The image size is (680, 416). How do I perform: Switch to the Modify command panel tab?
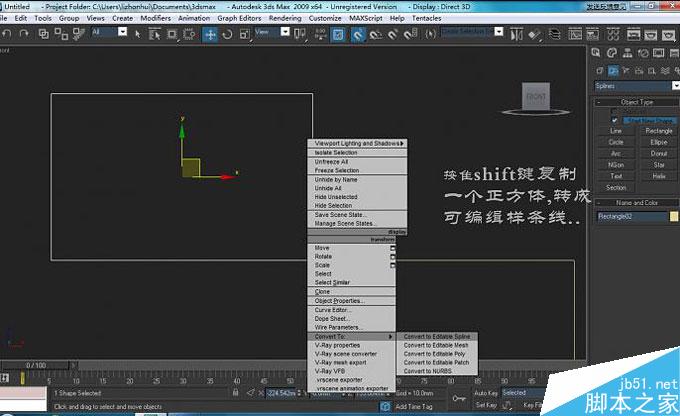(x=612, y=53)
